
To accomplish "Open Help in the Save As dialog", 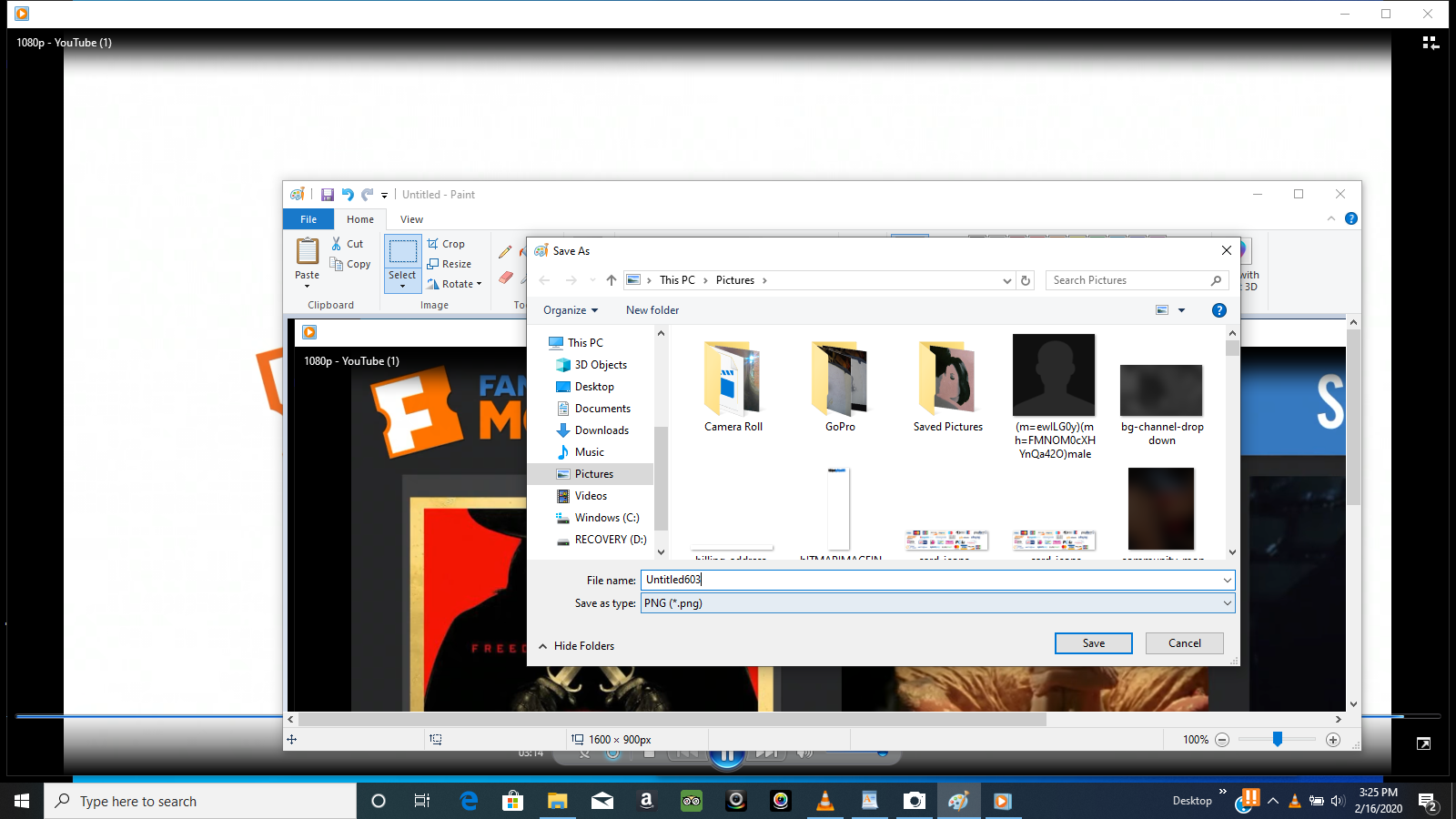I will tap(1219, 310).
